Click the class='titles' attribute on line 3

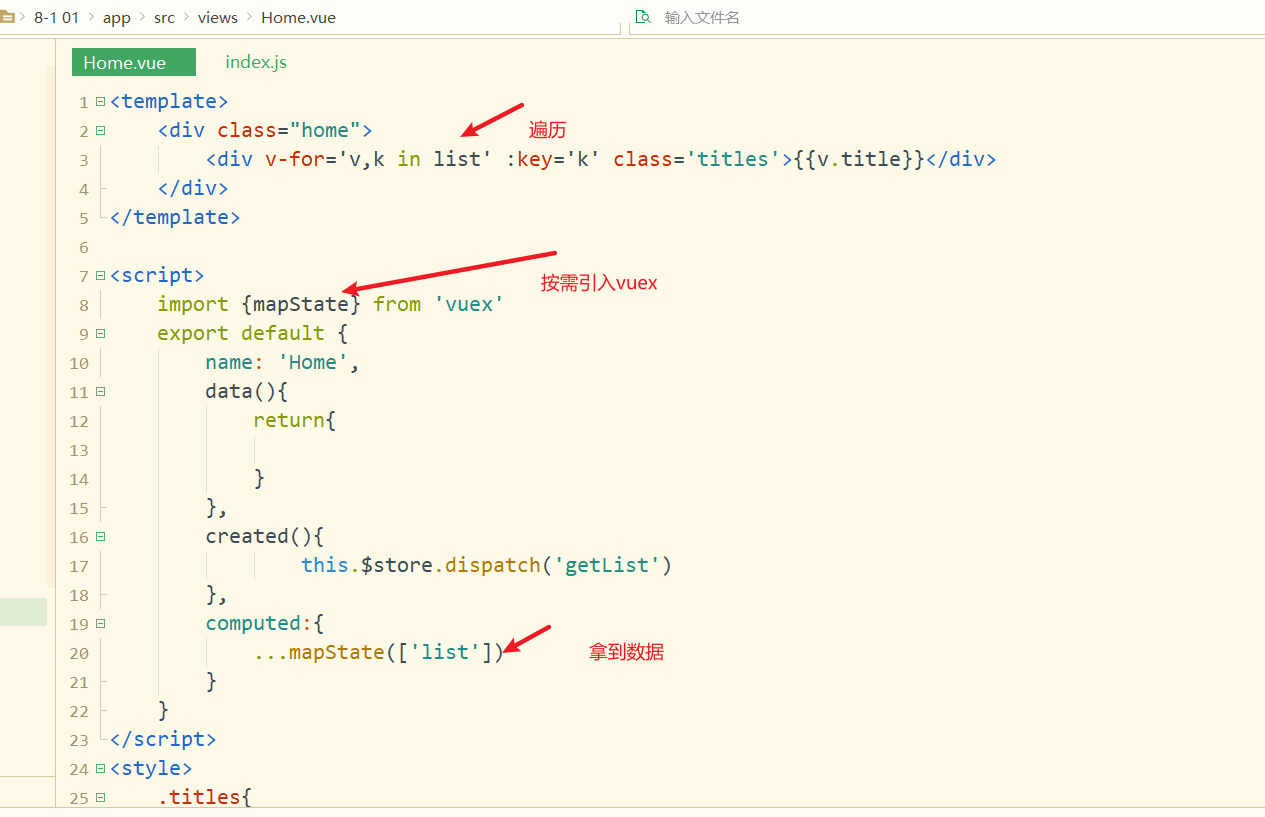point(697,160)
